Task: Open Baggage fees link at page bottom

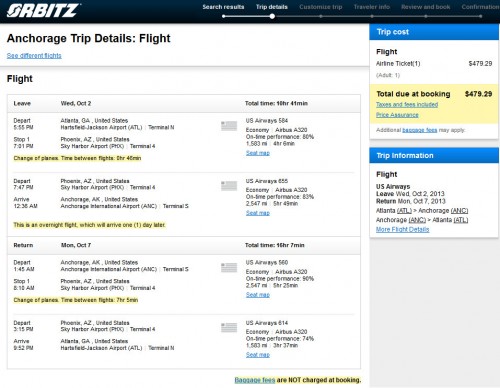Action: click(x=255, y=380)
